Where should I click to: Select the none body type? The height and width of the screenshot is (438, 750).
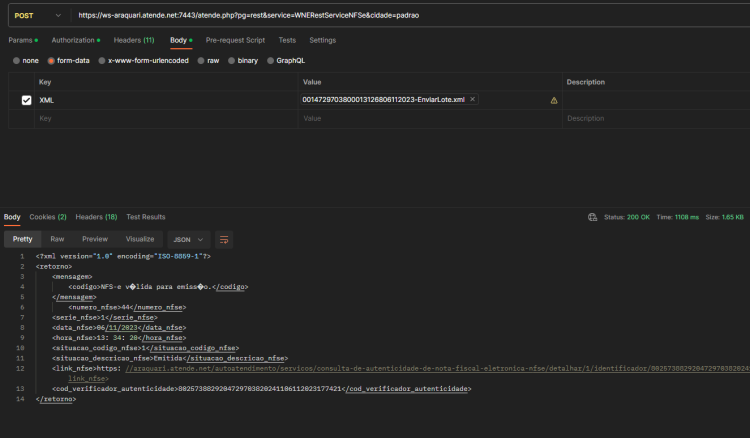click(26, 61)
